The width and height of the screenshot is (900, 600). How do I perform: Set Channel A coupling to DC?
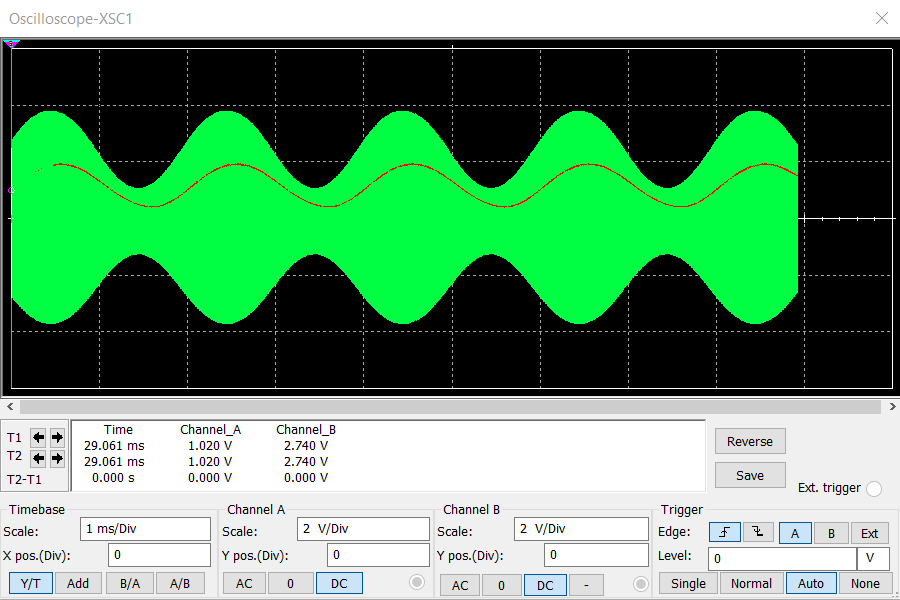(339, 583)
